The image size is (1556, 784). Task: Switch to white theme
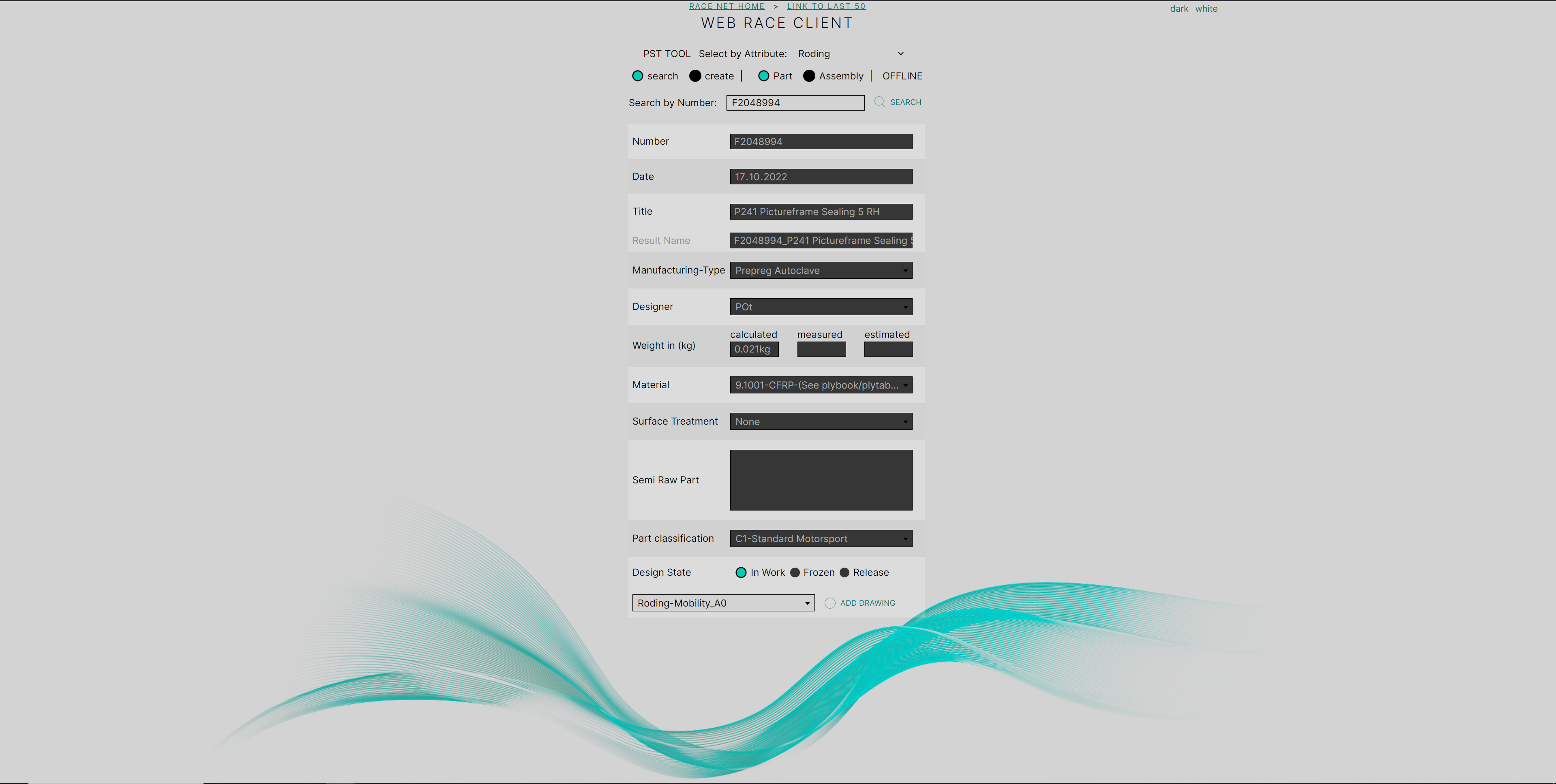[x=1206, y=9]
